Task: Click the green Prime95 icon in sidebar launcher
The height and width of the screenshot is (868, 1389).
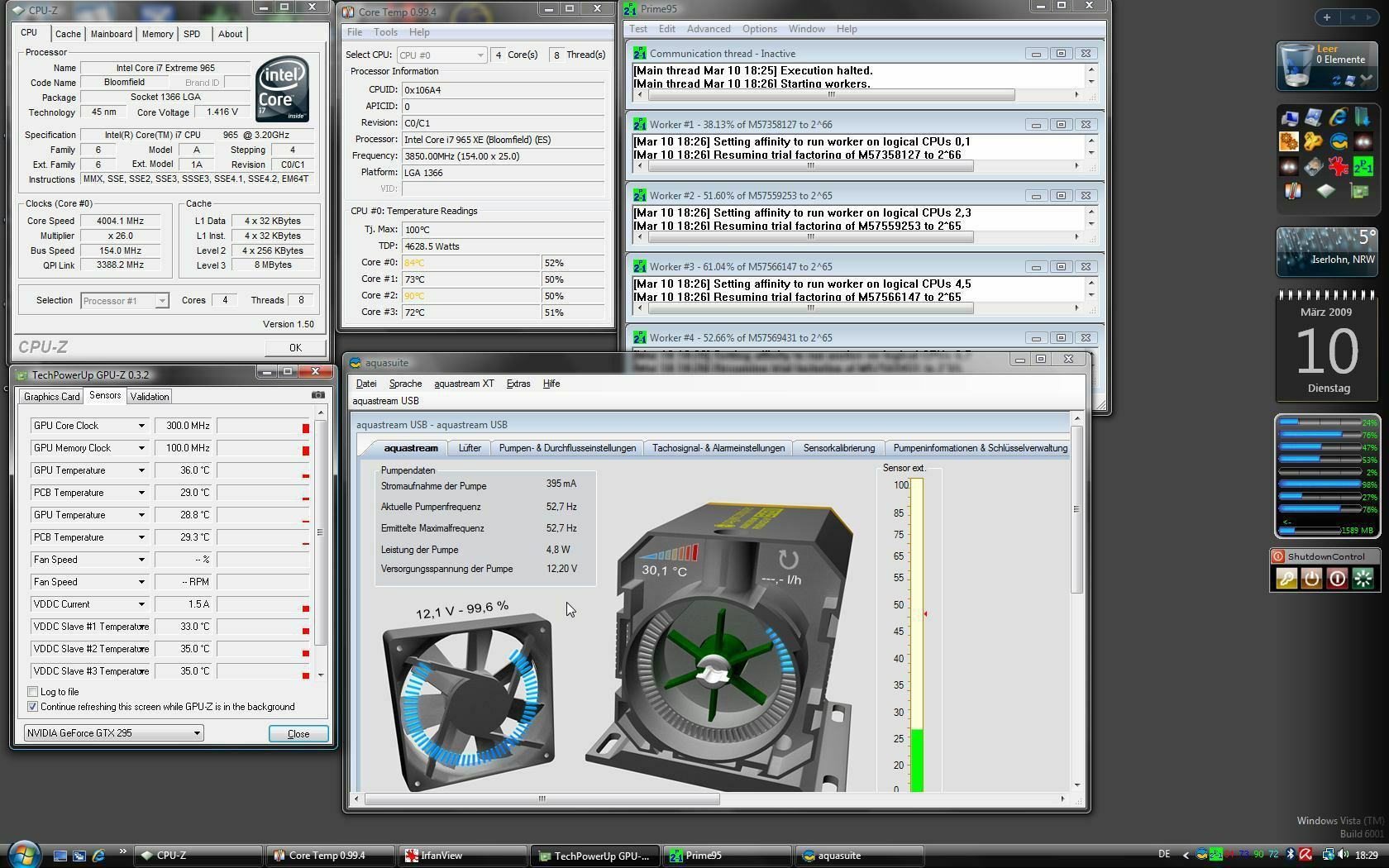Action: (x=1363, y=166)
